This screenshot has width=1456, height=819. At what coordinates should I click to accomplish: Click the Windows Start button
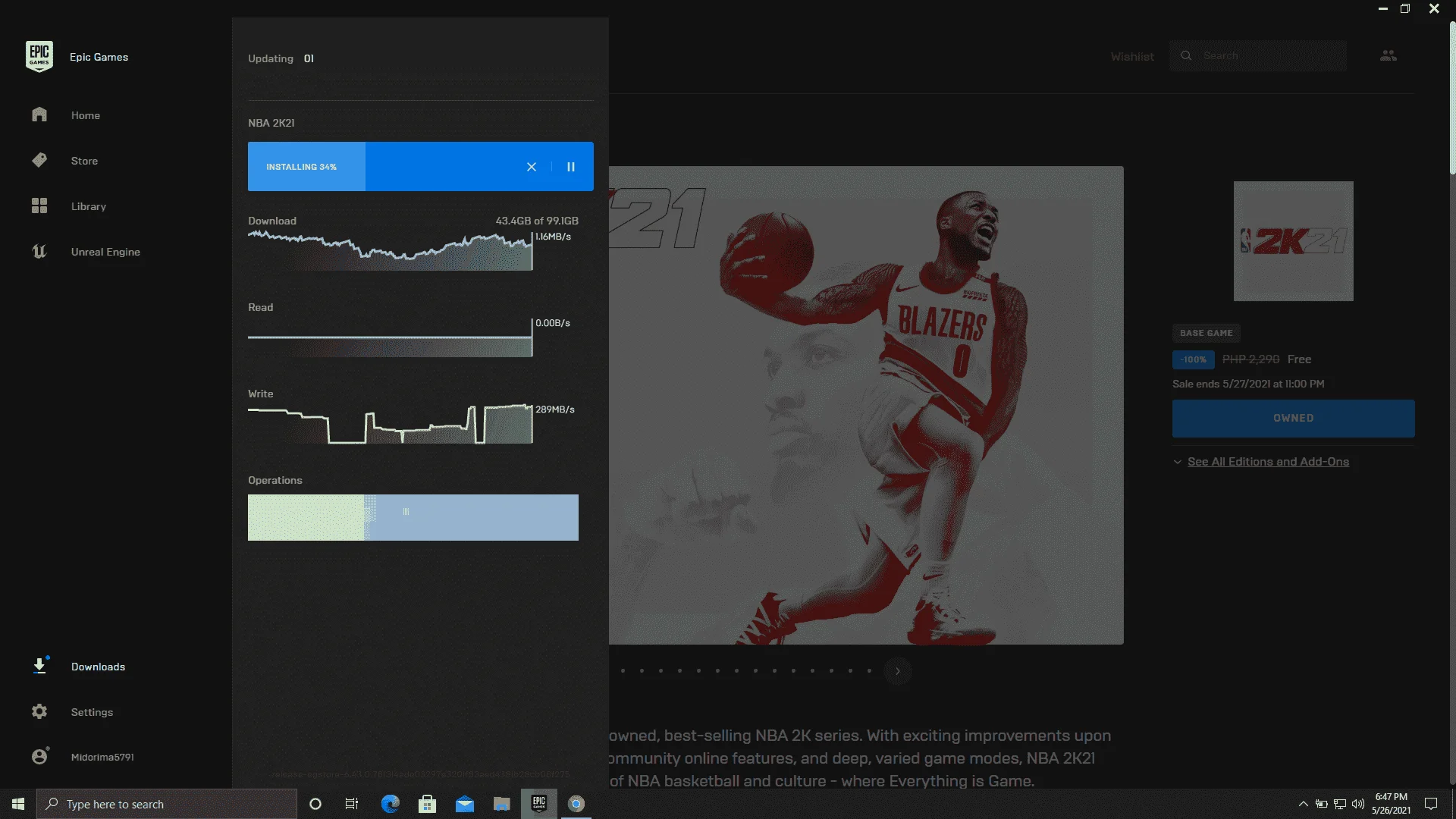(x=18, y=804)
